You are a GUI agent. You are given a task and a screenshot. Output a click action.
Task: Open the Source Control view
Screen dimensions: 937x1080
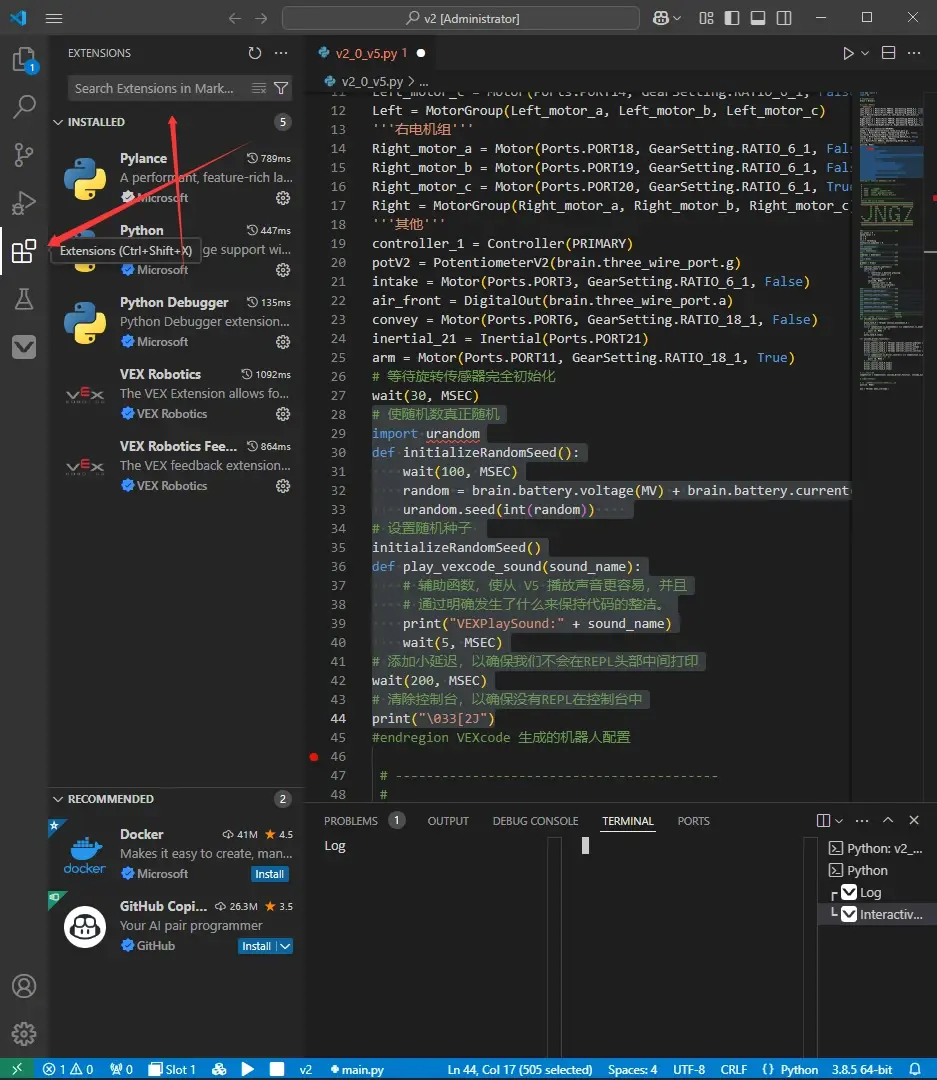(x=24, y=155)
